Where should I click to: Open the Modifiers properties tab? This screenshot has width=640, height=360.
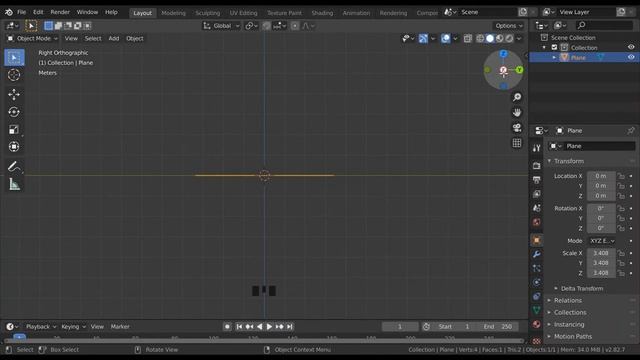536,254
